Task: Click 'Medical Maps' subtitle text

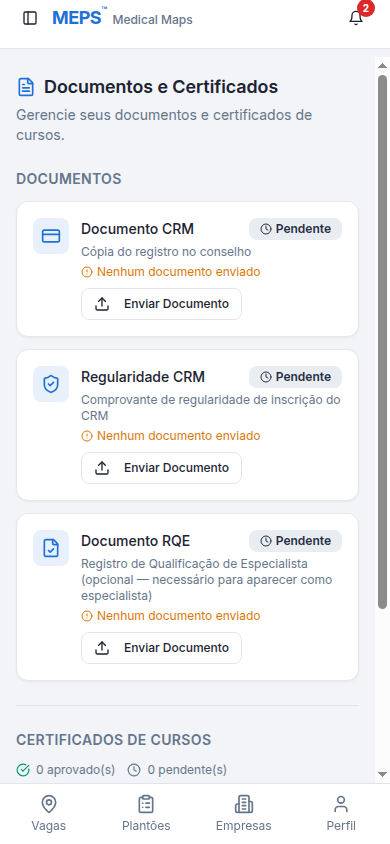Action: point(153,20)
